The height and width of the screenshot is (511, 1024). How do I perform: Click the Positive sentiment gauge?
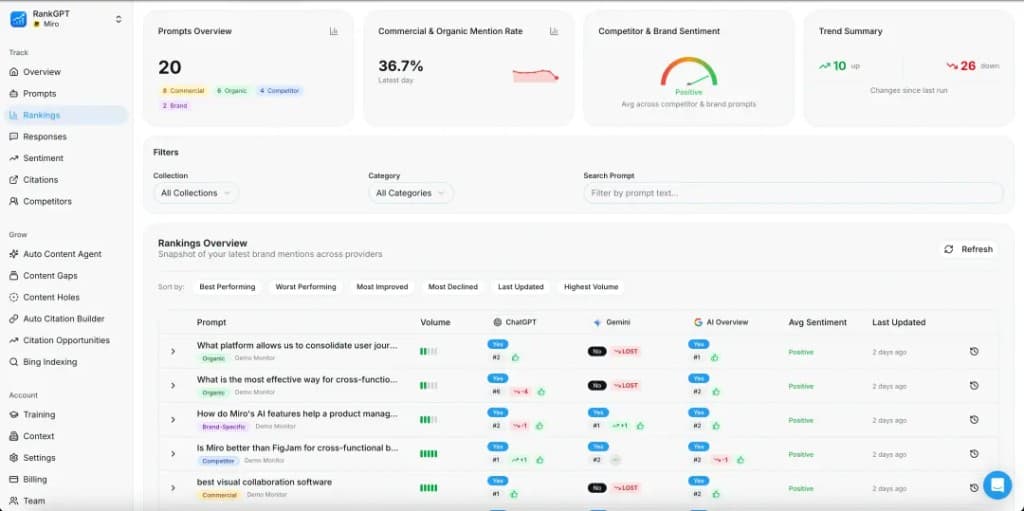[688, 74]
